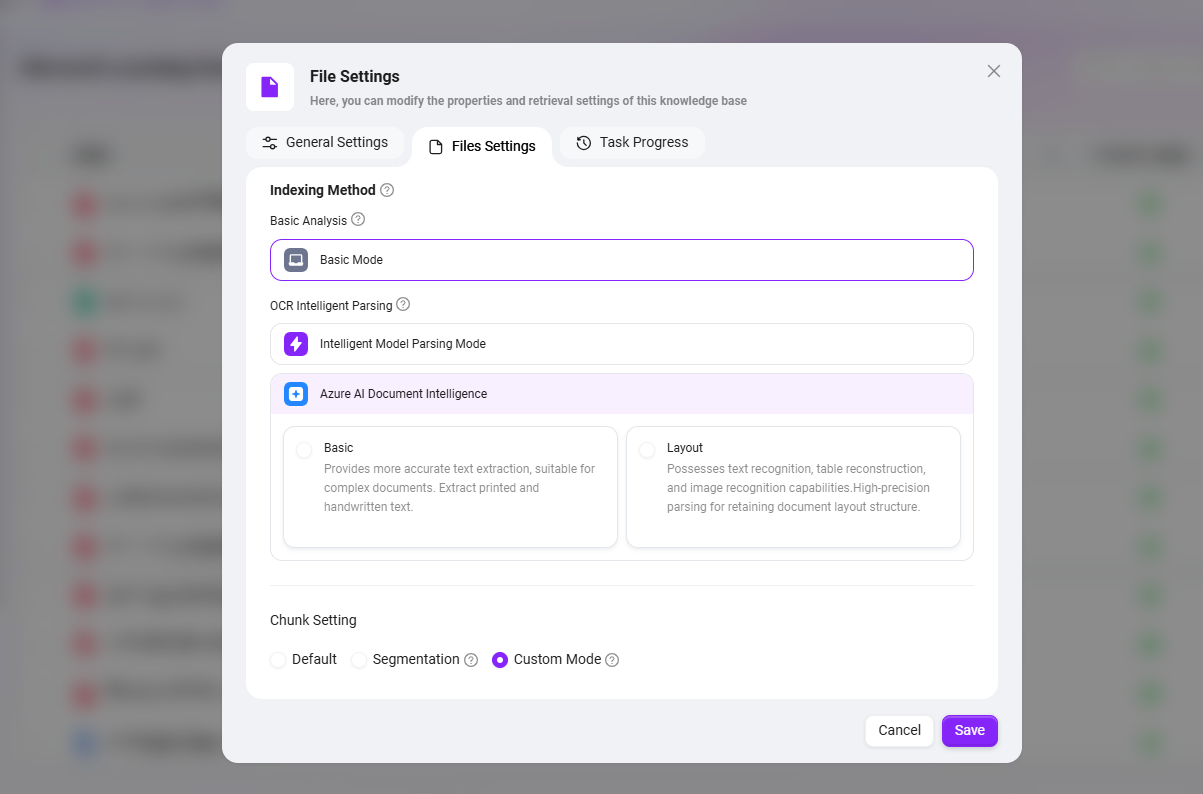Click help icon next to Indexing Method
The image size is (1203, 794).
pos(387,190)
